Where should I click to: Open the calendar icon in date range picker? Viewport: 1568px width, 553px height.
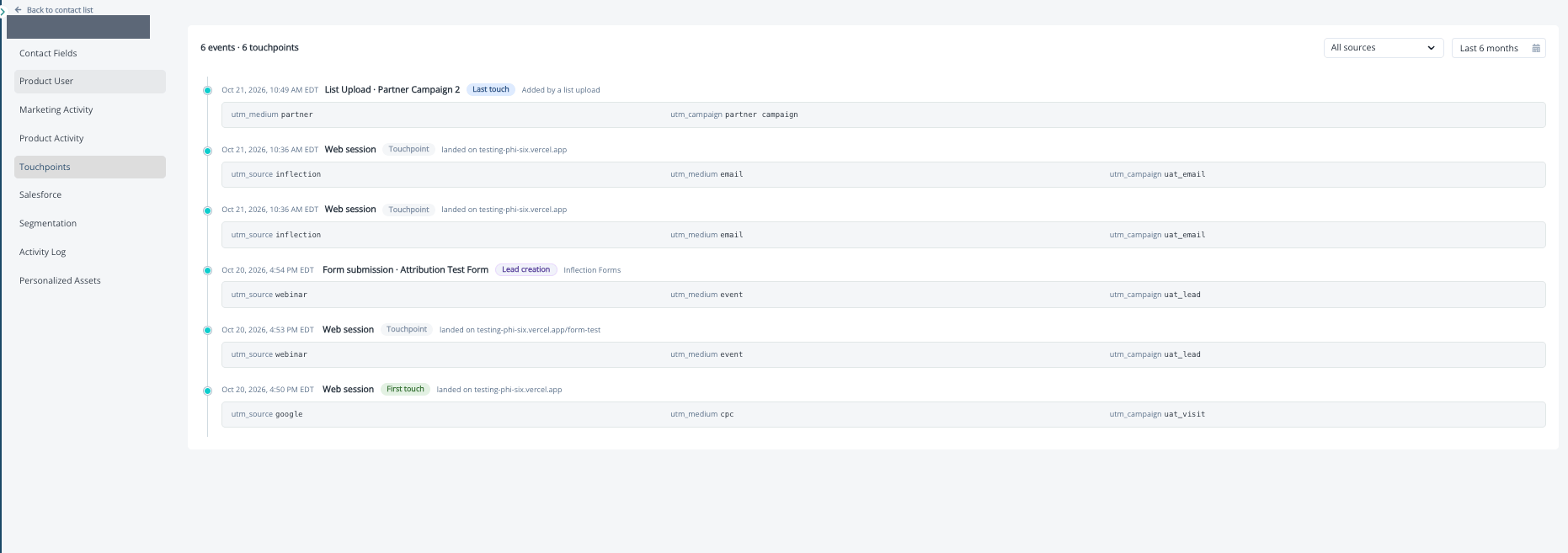tap(1536, 48)
